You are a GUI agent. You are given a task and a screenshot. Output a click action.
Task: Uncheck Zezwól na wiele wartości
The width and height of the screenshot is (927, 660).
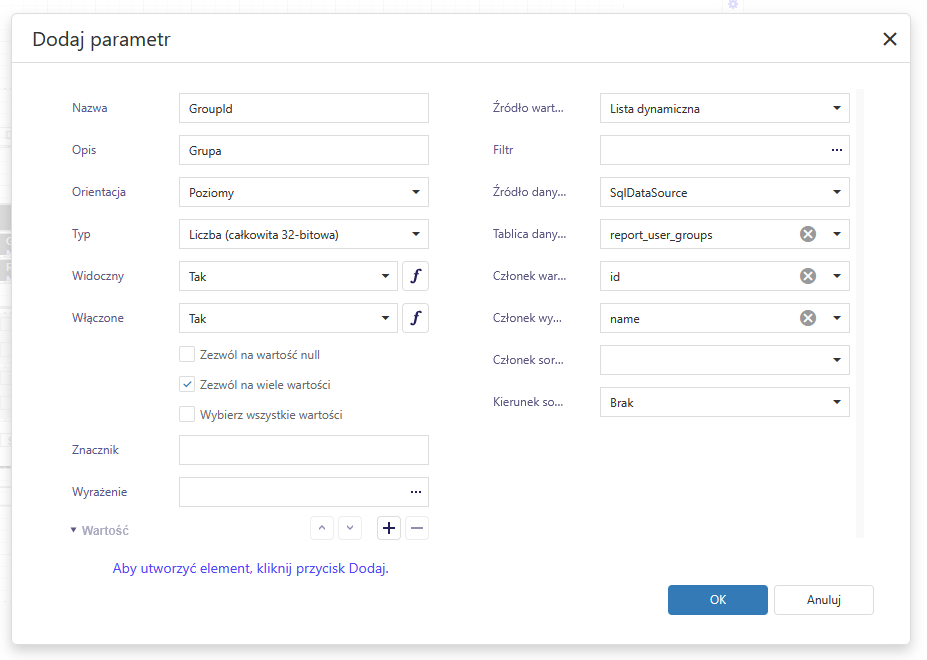click(187, 385)
